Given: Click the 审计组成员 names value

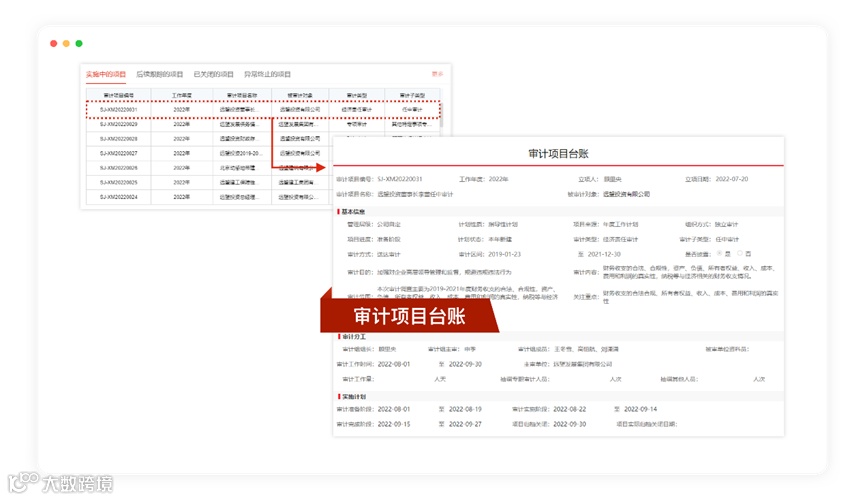Looking at the screenshot, I should pyautogui.click(x=586, y=349).
